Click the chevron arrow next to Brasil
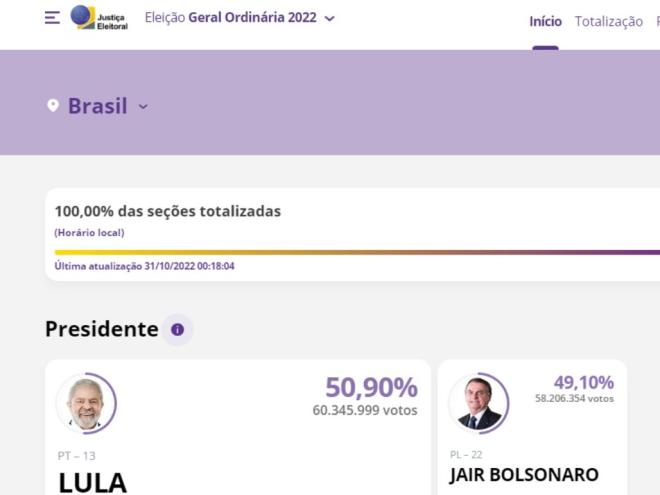Screen dimensions: 660x495 coord(143,106)
